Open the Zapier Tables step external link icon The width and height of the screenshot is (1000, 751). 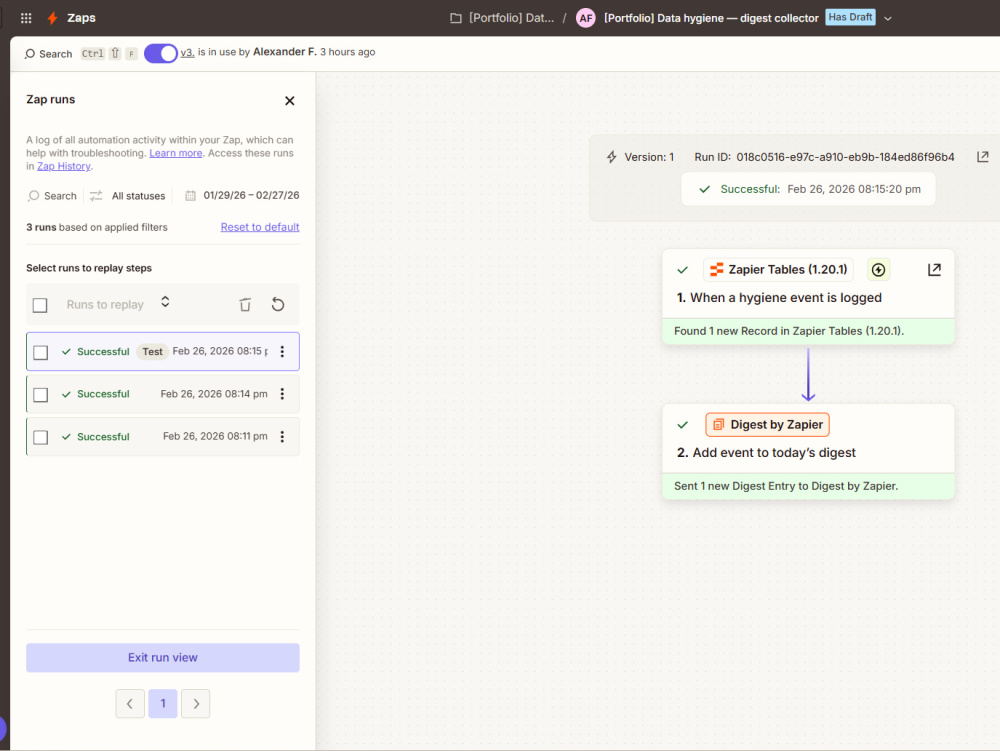(x=934, y=270)
